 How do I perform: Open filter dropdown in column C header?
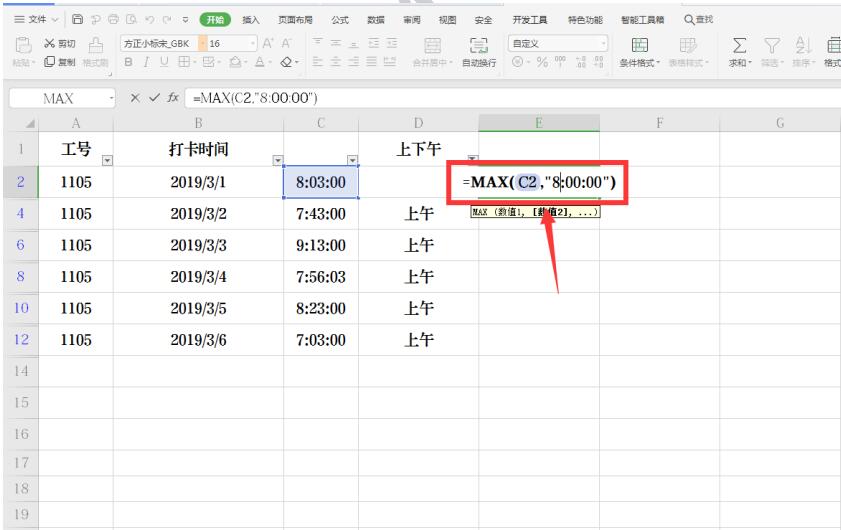pyautogui.click(x=352, y=160)
